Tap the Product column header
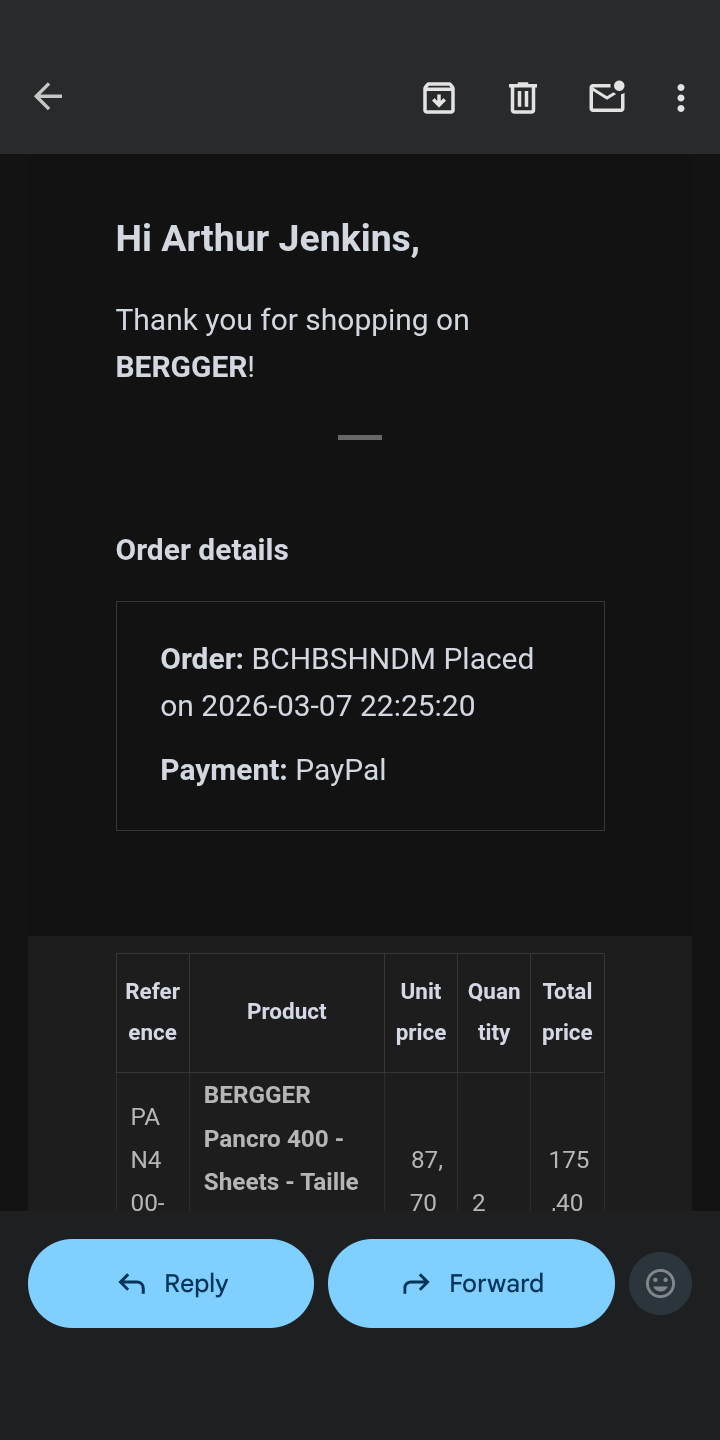The height and width of the screenshot is (1440, 720). pyautogui.click(x=287, y=1012)
